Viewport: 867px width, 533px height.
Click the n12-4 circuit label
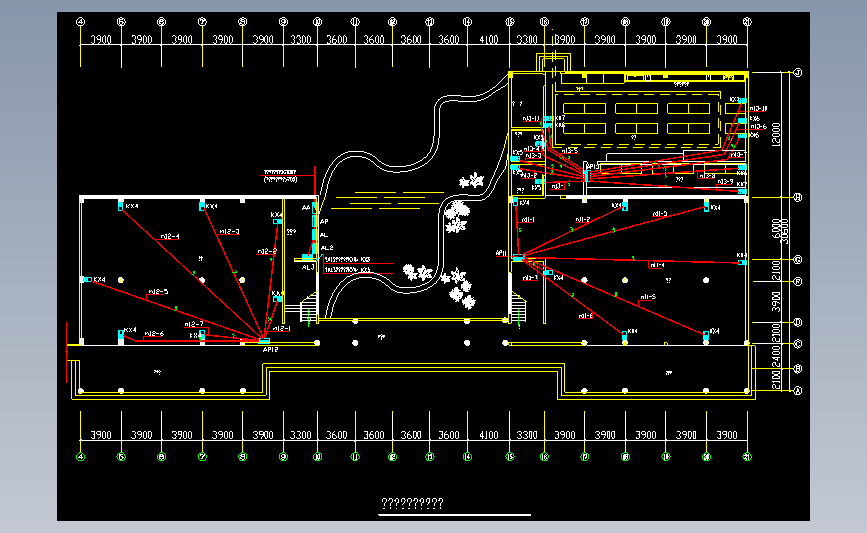click(x=170, y=237)
